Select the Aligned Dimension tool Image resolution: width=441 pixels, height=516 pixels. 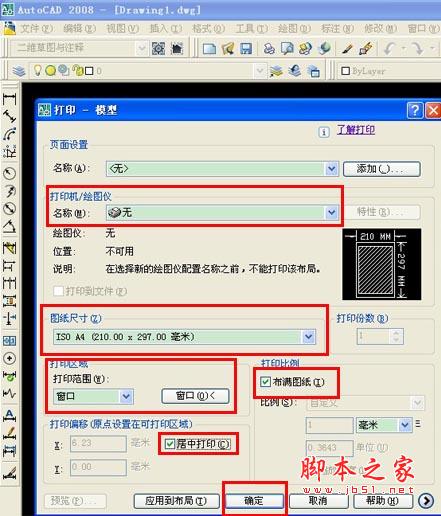pyautogui.click(x=9, y=116)
